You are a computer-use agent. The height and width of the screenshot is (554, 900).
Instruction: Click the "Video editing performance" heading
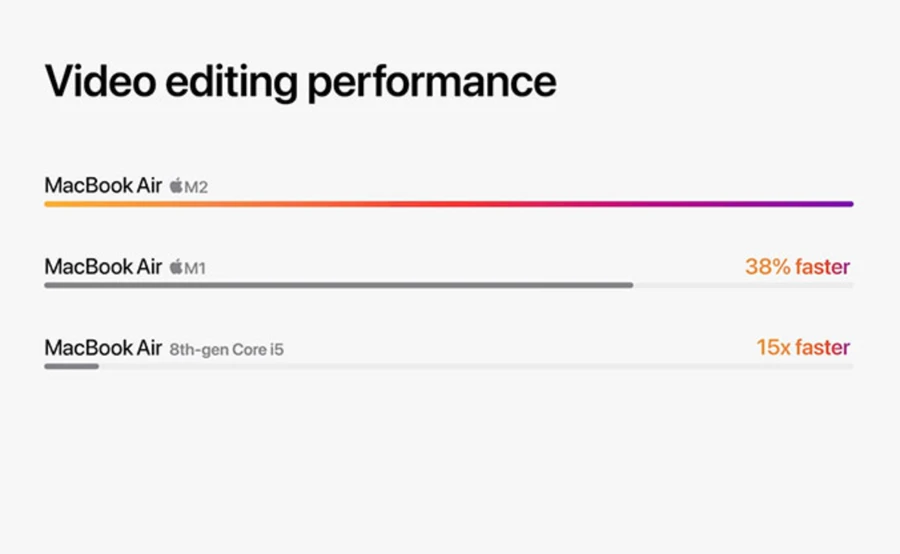pyautogui.click(x=300, y=82)
